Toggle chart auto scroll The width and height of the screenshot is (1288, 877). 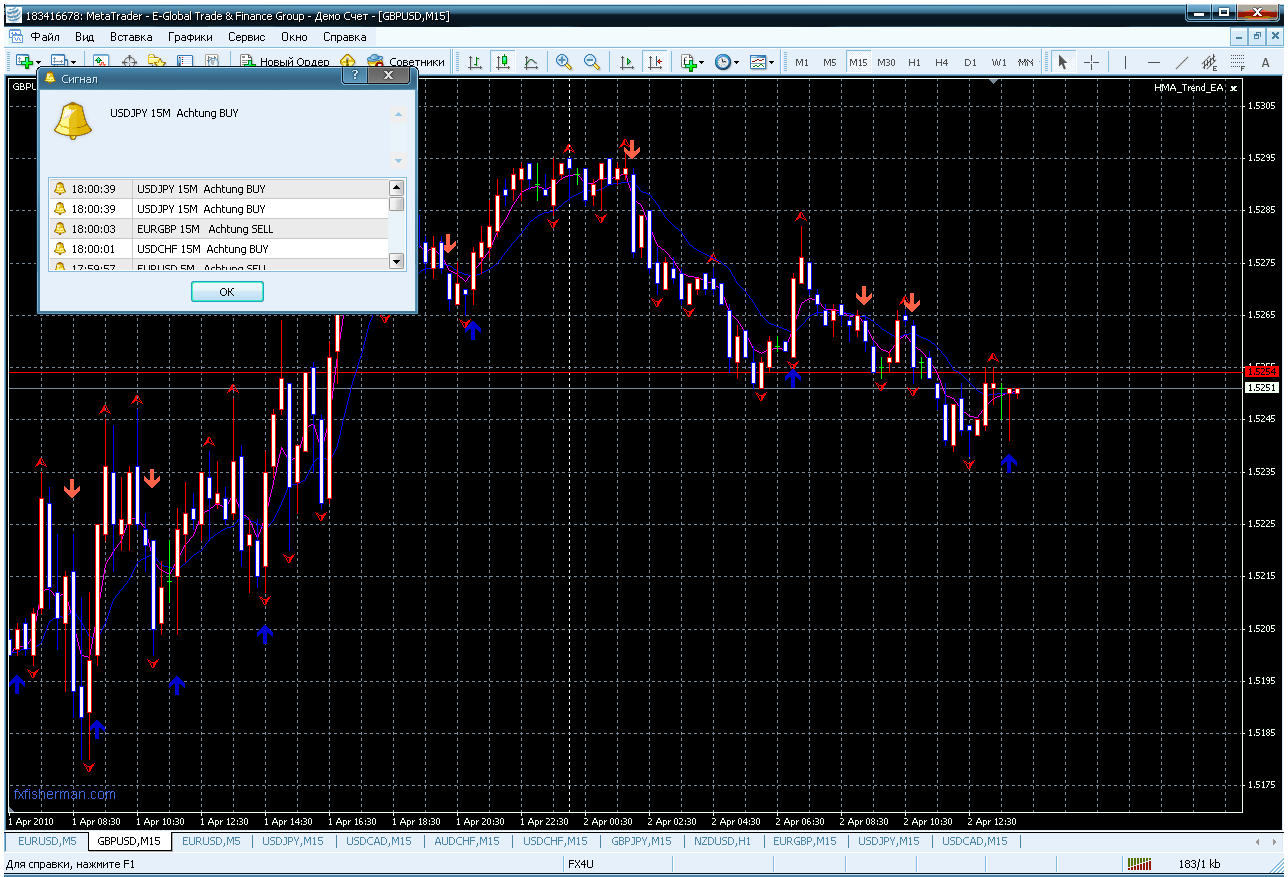point(627,62)
